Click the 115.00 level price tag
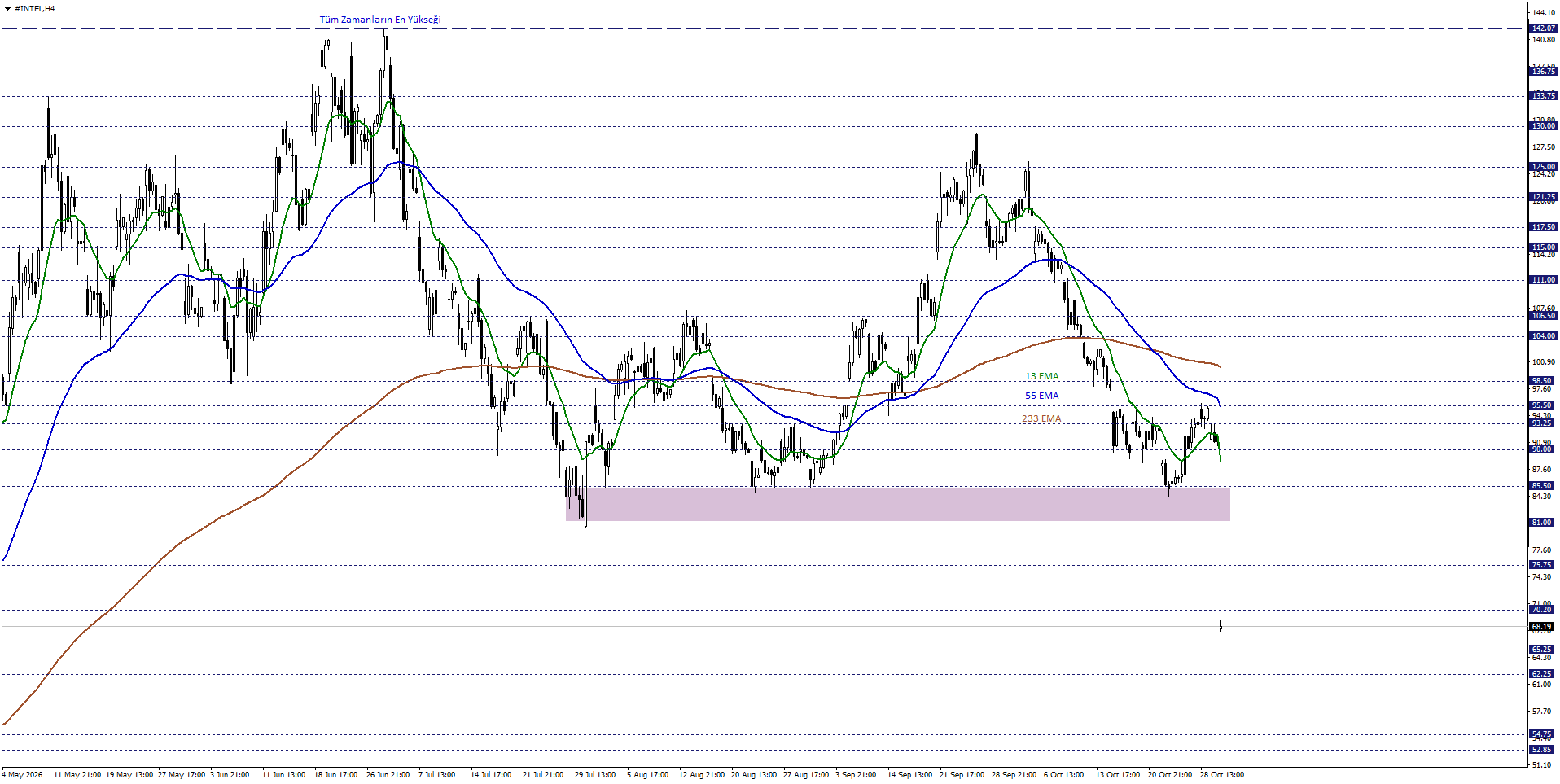This screenshot has width=1560, height=784. tap(1543, 247)
